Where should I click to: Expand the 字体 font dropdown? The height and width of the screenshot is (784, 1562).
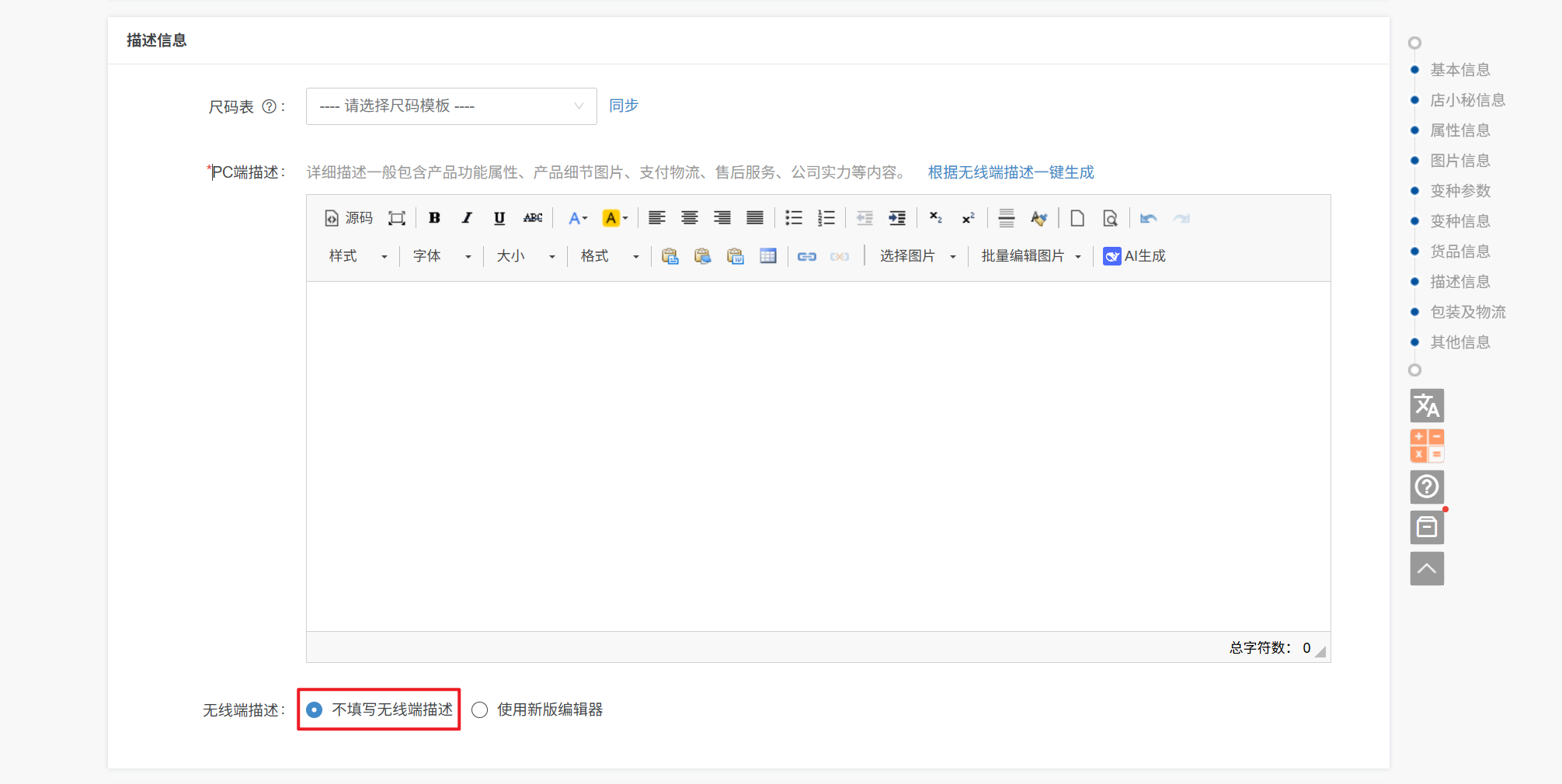point(441,256)
